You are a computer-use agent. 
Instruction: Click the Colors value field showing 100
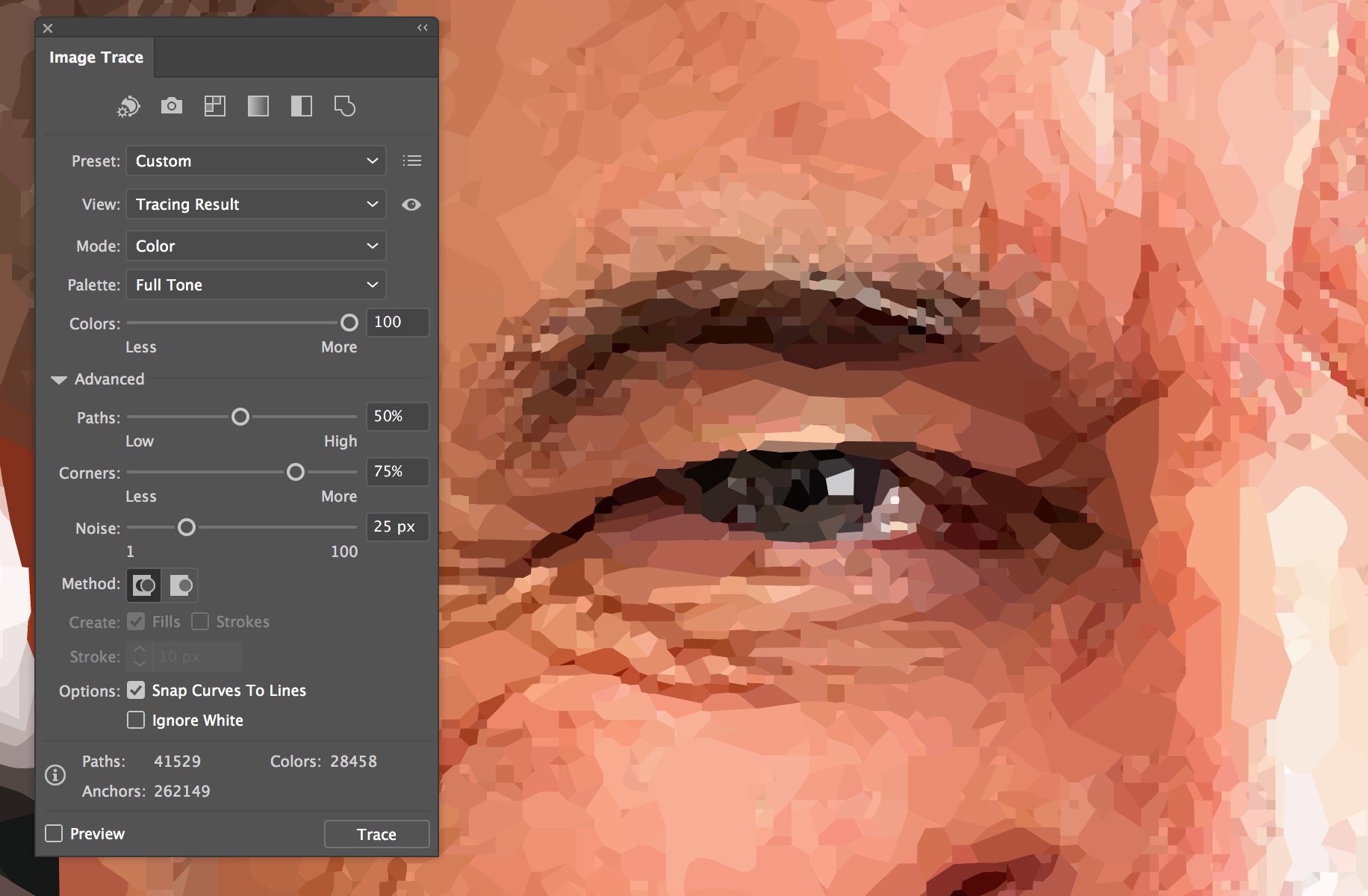398,322
